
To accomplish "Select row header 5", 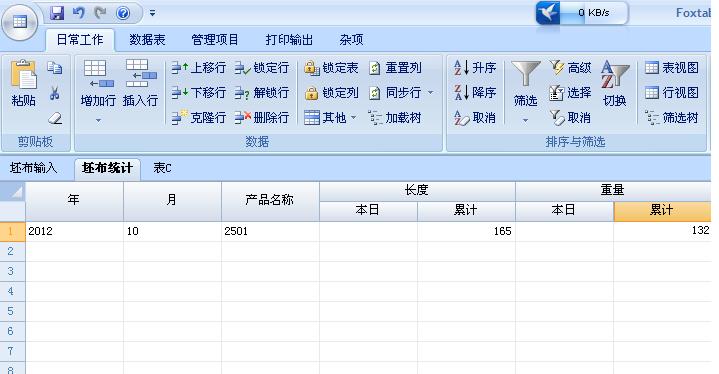I will pos(12,312).
